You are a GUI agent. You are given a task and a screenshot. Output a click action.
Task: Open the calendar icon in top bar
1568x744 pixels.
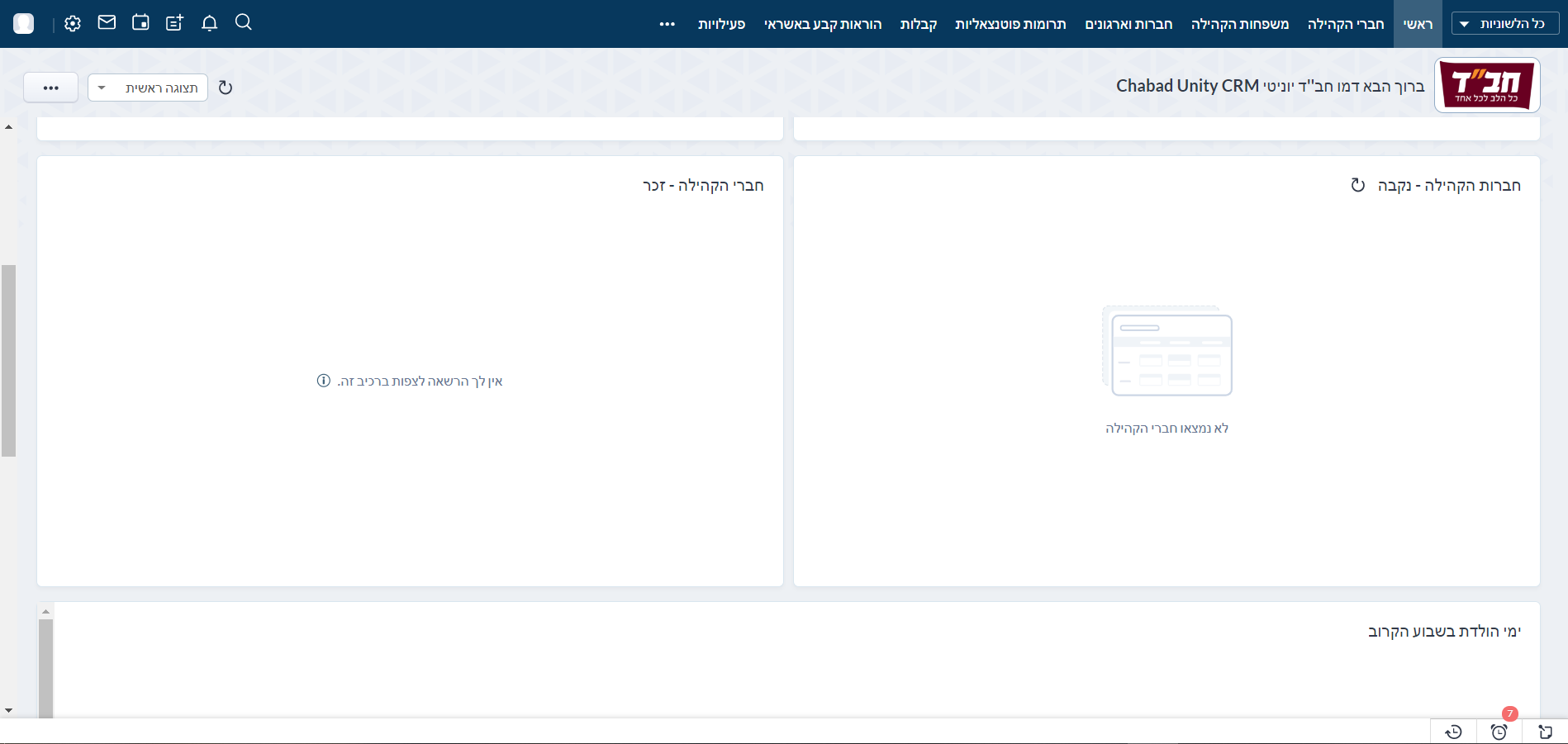click(x=140, y=23)
